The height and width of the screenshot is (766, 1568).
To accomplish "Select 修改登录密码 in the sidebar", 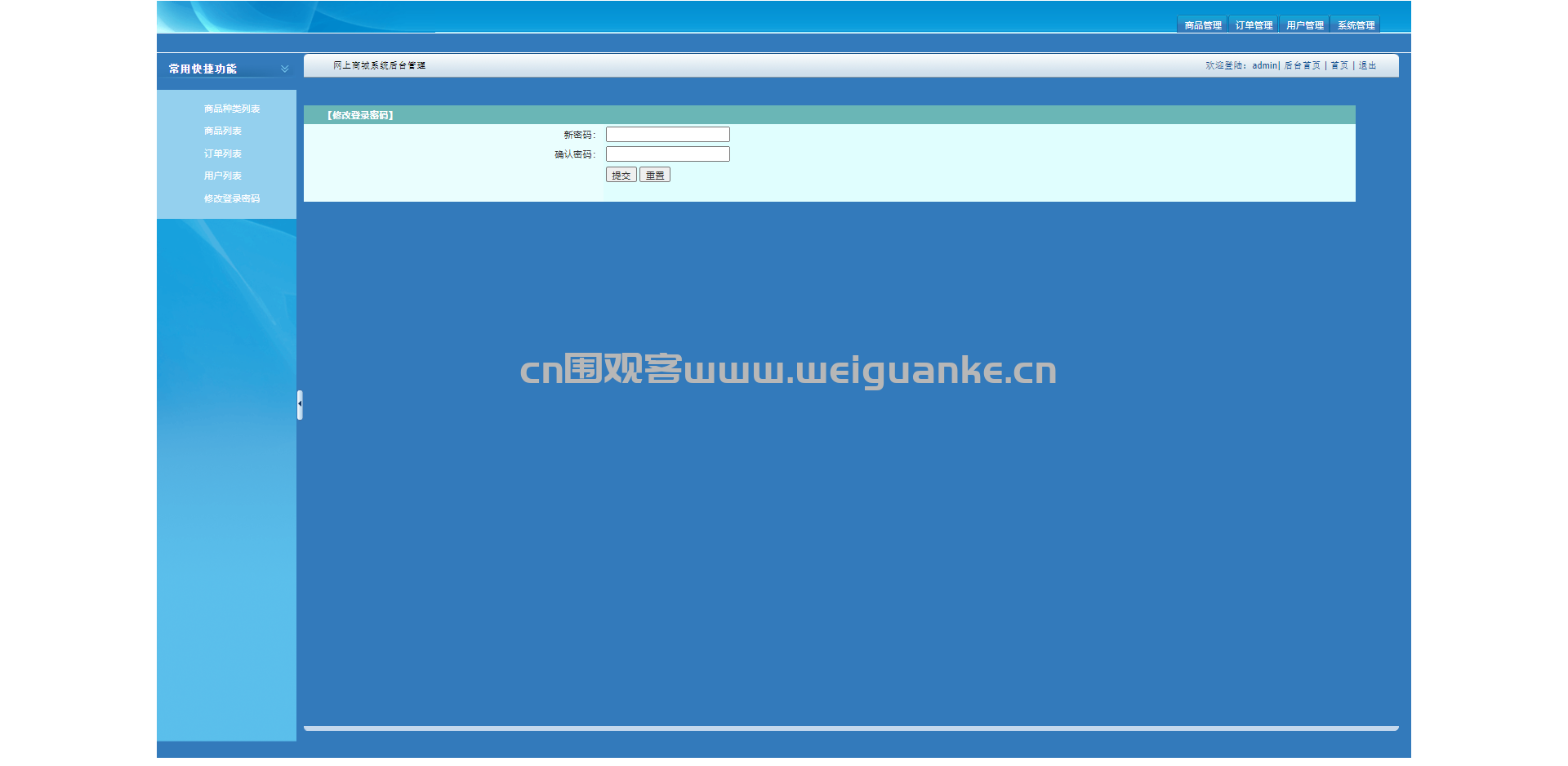I will [232, 198].
